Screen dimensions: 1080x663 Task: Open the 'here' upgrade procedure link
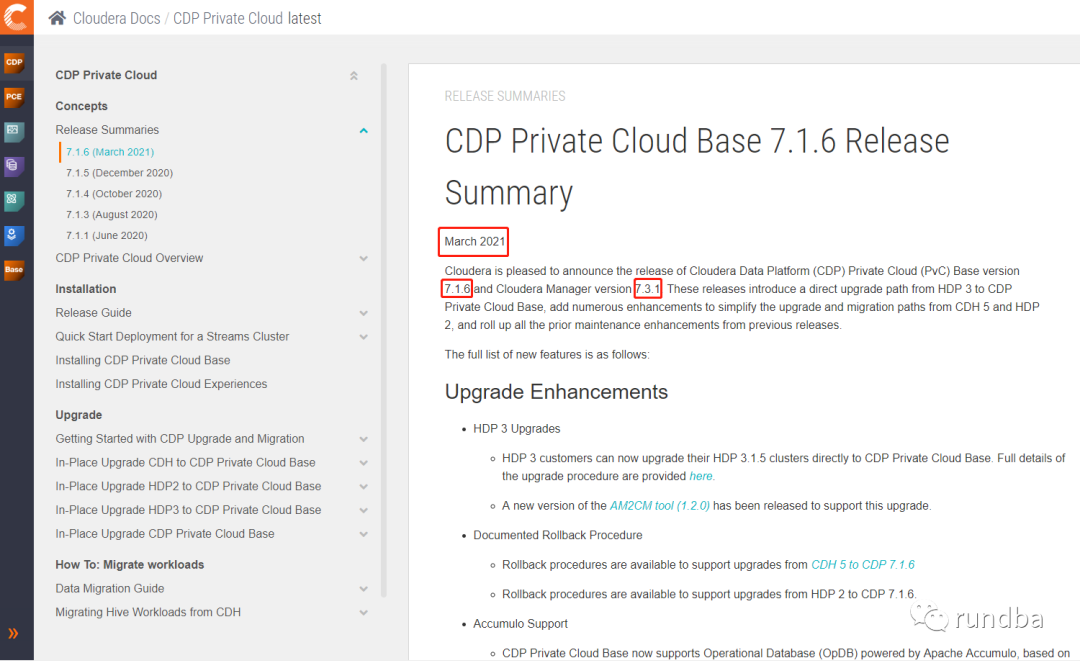701,476
